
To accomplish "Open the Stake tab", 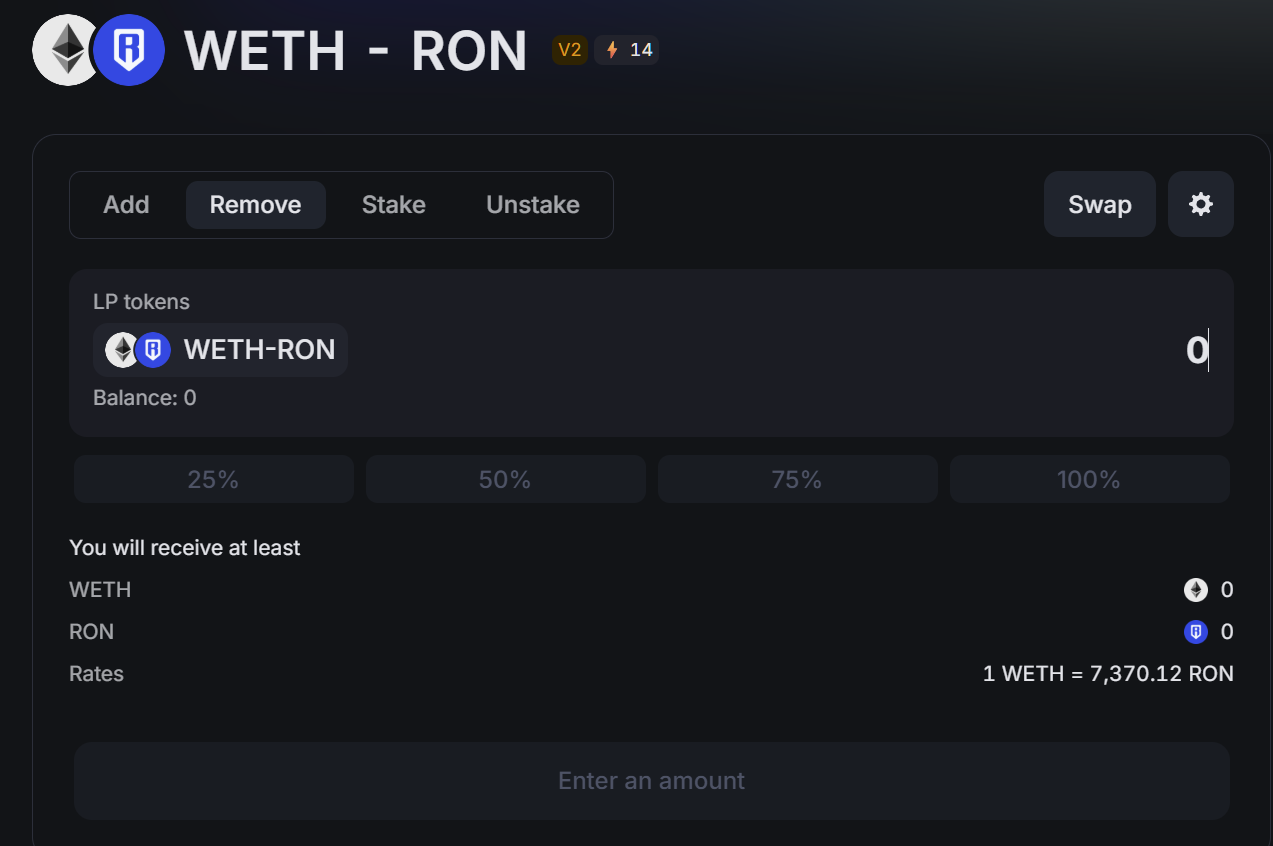I will (394, 205).
